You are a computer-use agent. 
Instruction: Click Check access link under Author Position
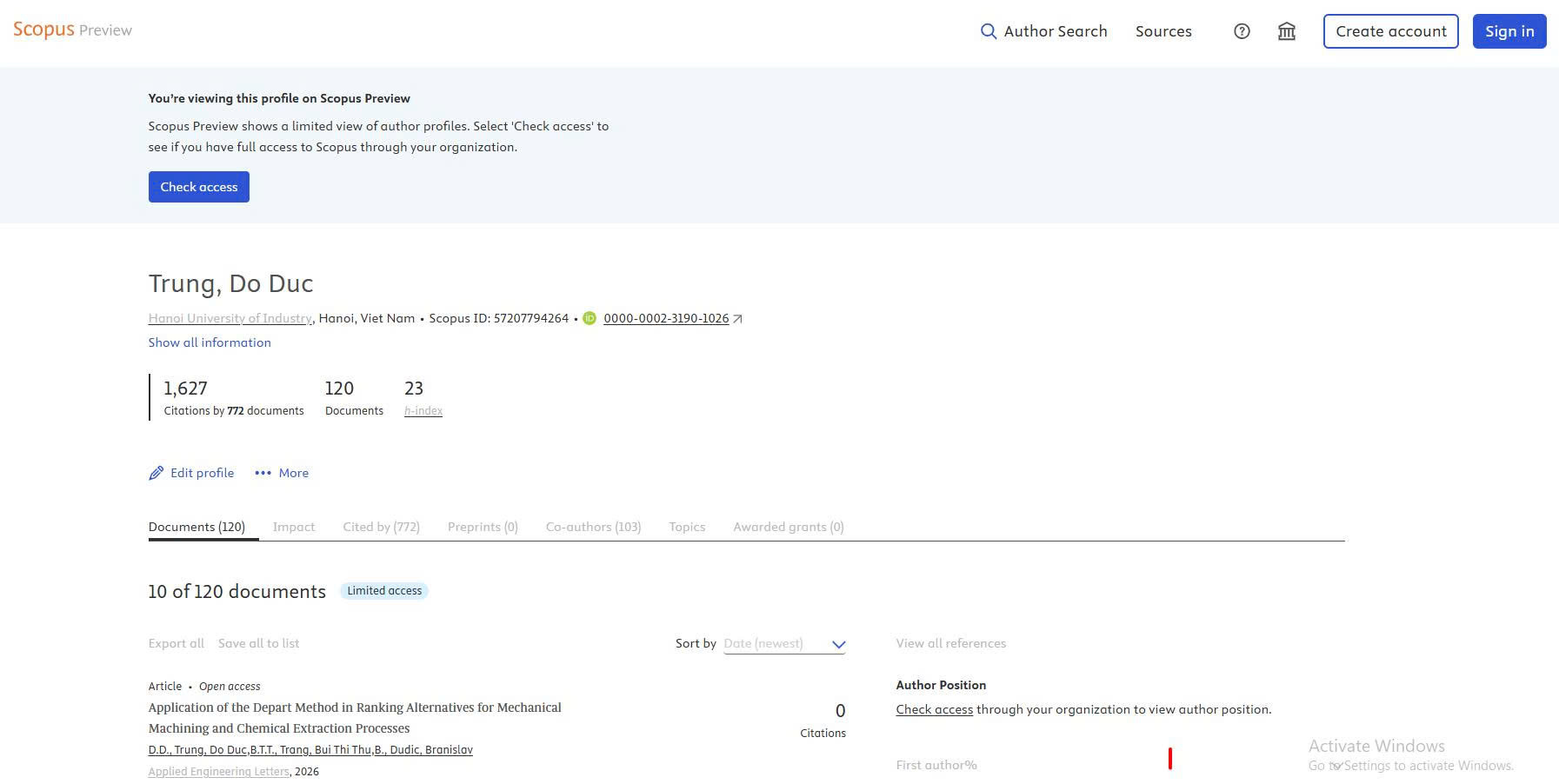(x=935, y=709)
